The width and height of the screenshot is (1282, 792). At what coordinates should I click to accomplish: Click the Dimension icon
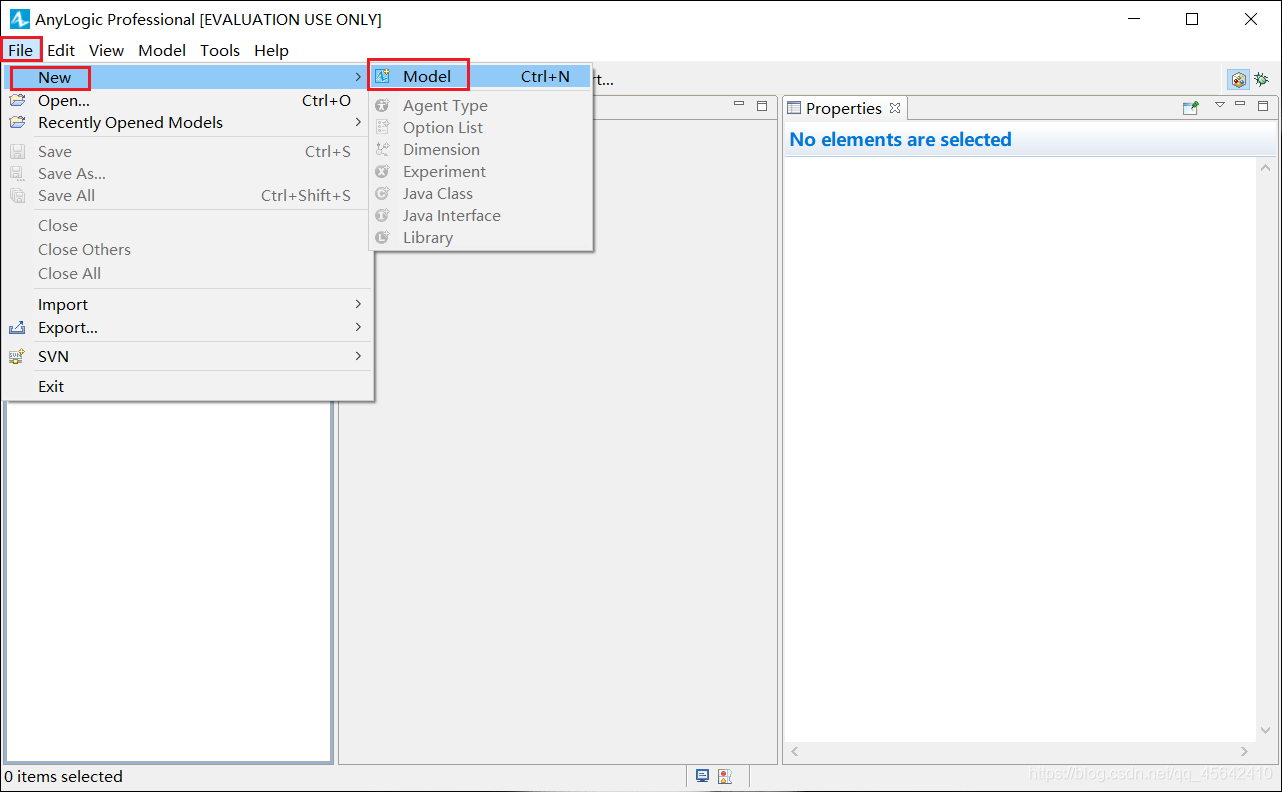tap(382, 149)
